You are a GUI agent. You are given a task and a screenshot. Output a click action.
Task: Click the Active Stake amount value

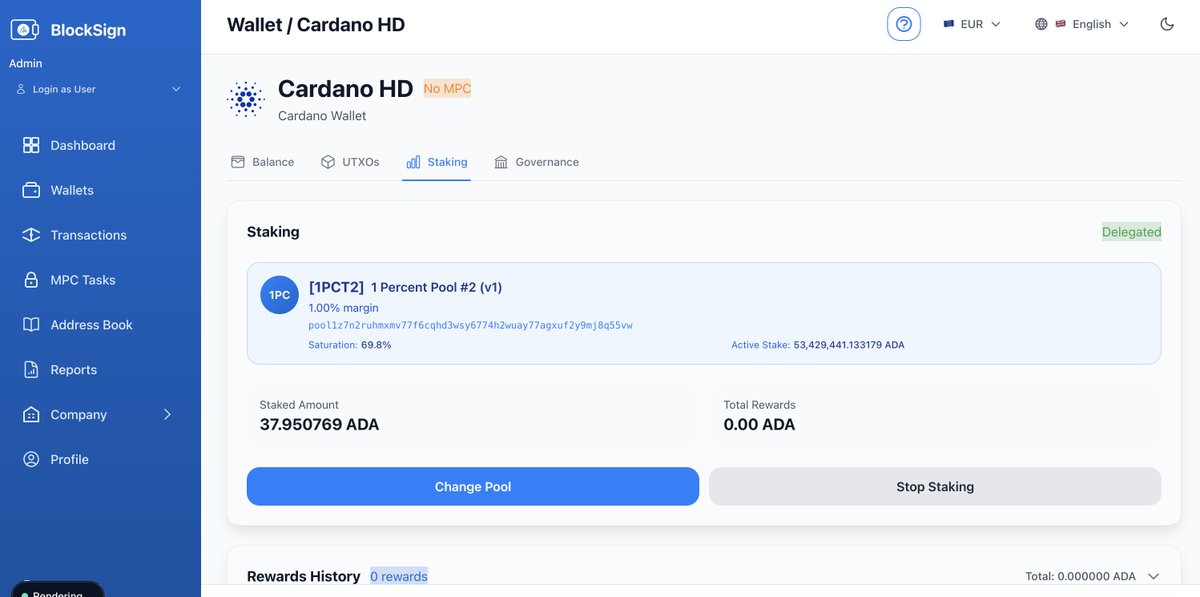[849, 345]
